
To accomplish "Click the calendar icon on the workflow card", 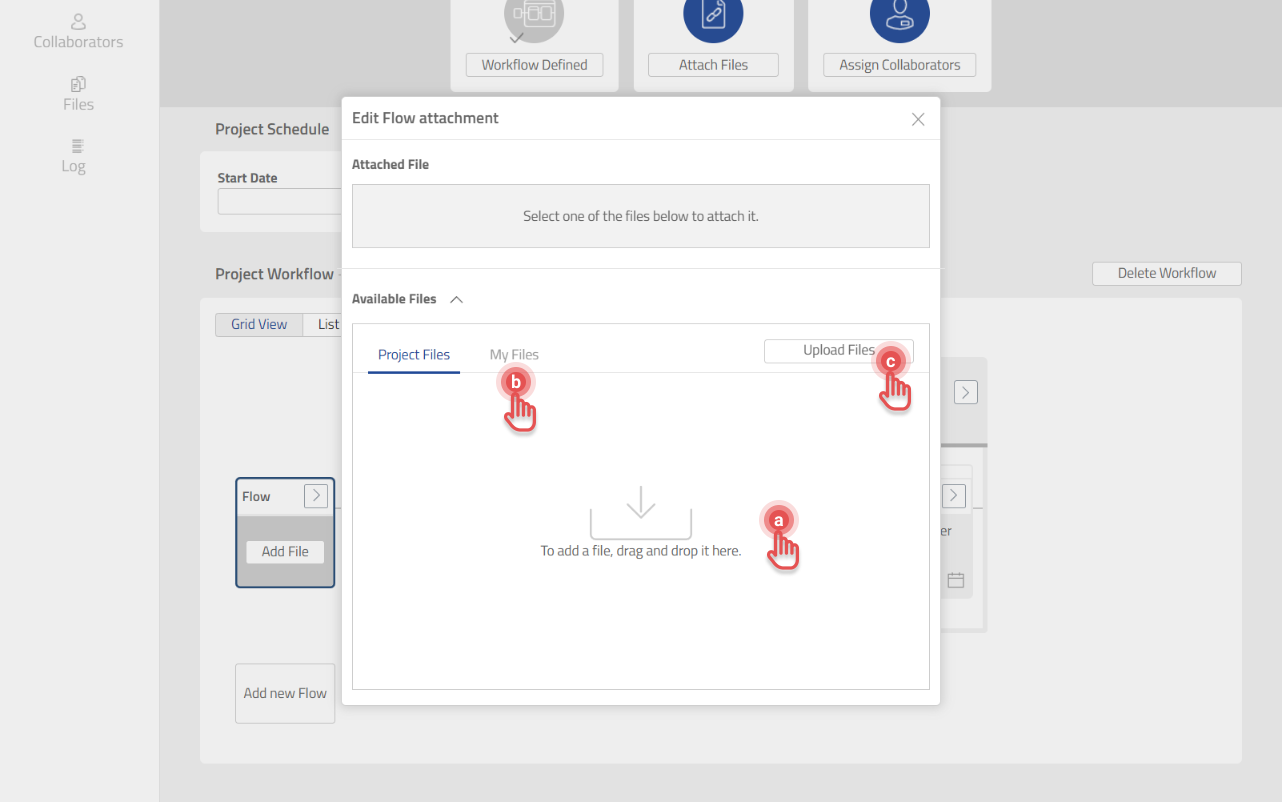I will [955, 580].
